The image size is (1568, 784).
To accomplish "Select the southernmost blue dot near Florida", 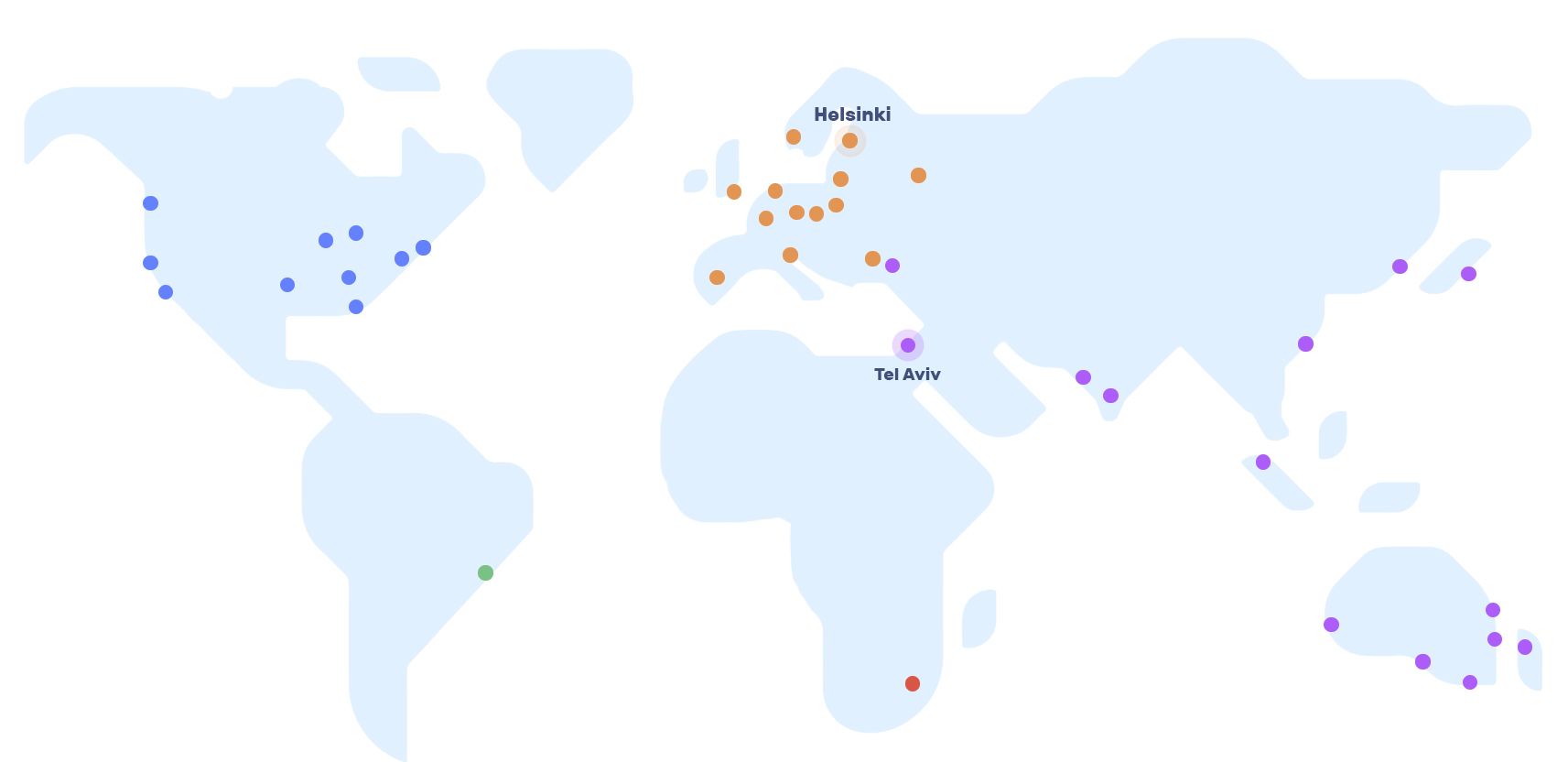I will (356, 307).
